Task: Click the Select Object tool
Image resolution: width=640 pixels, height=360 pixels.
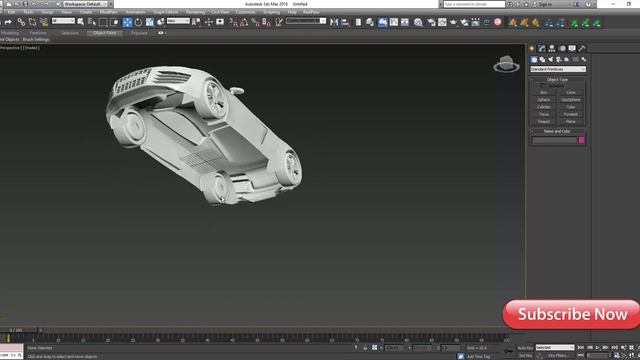Action: coord(81,22)
